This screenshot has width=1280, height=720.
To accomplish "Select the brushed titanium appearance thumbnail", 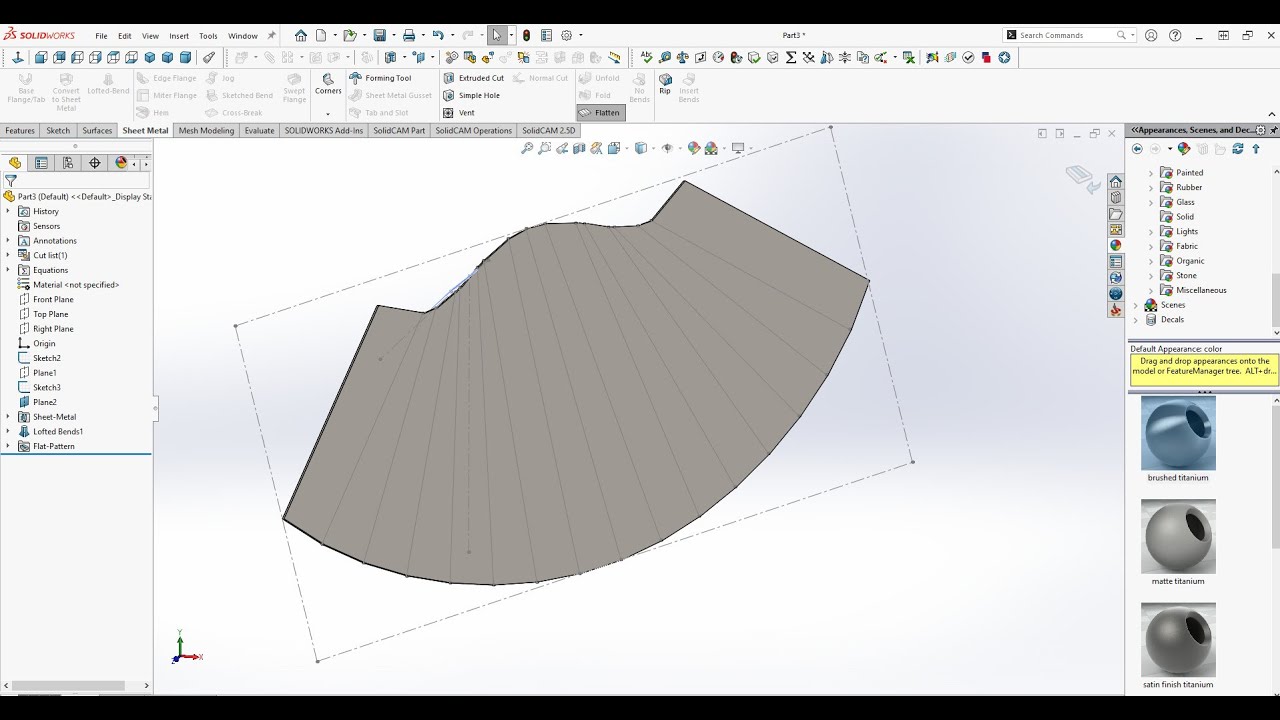I will click(x=1178, y=433).
